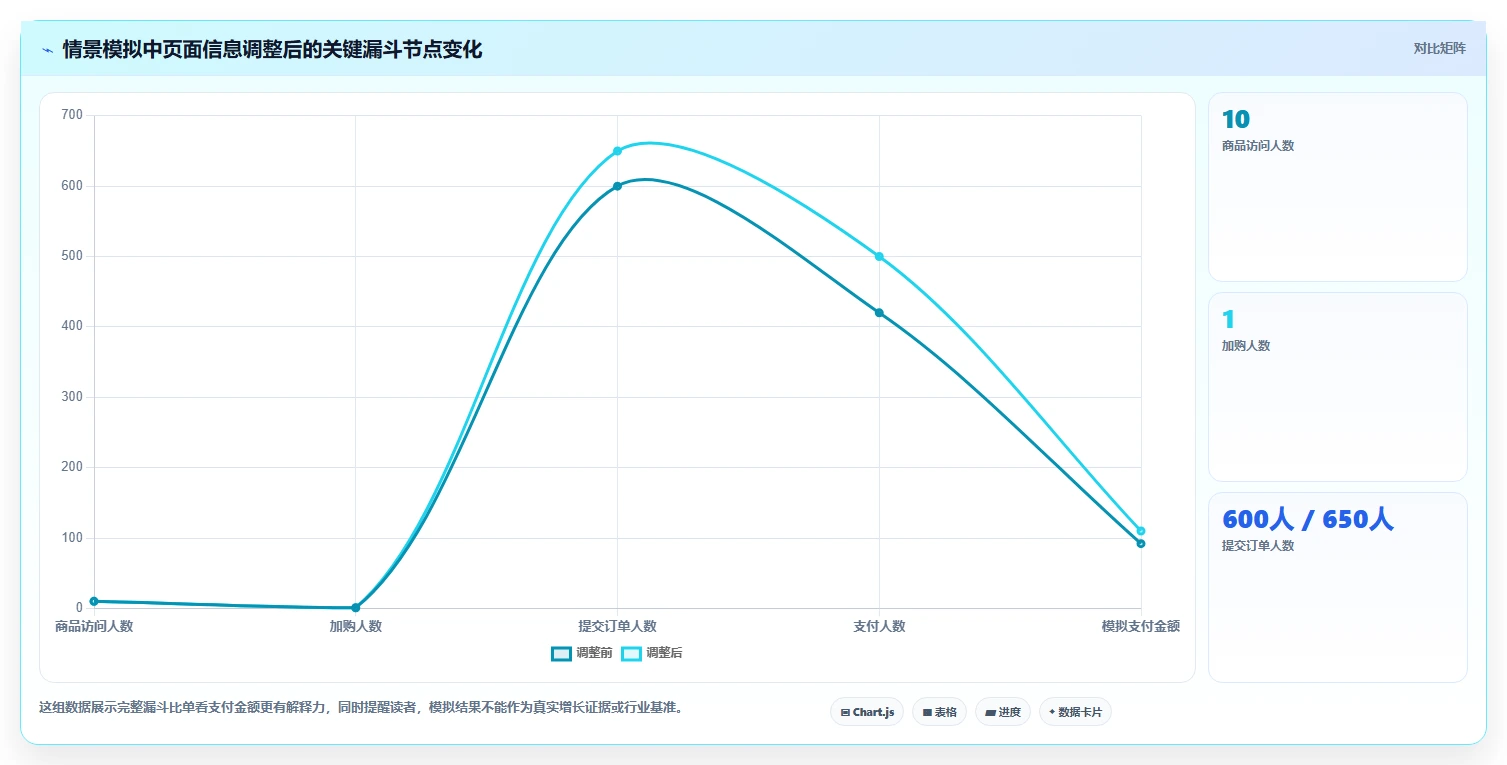Toggle the 调整后 legend item
The height and width of the screenshot is (765, 1507).
[652, 653]
